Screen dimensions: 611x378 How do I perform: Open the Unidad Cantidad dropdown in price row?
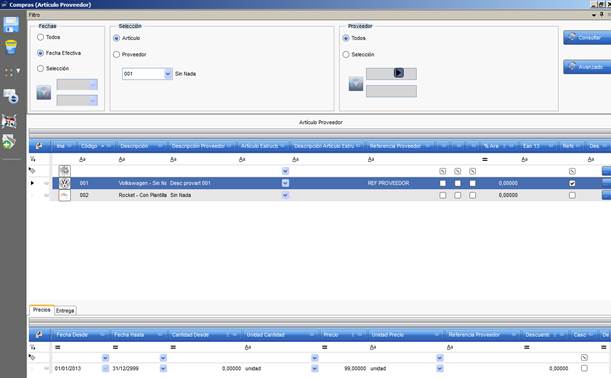coord(314,368)
